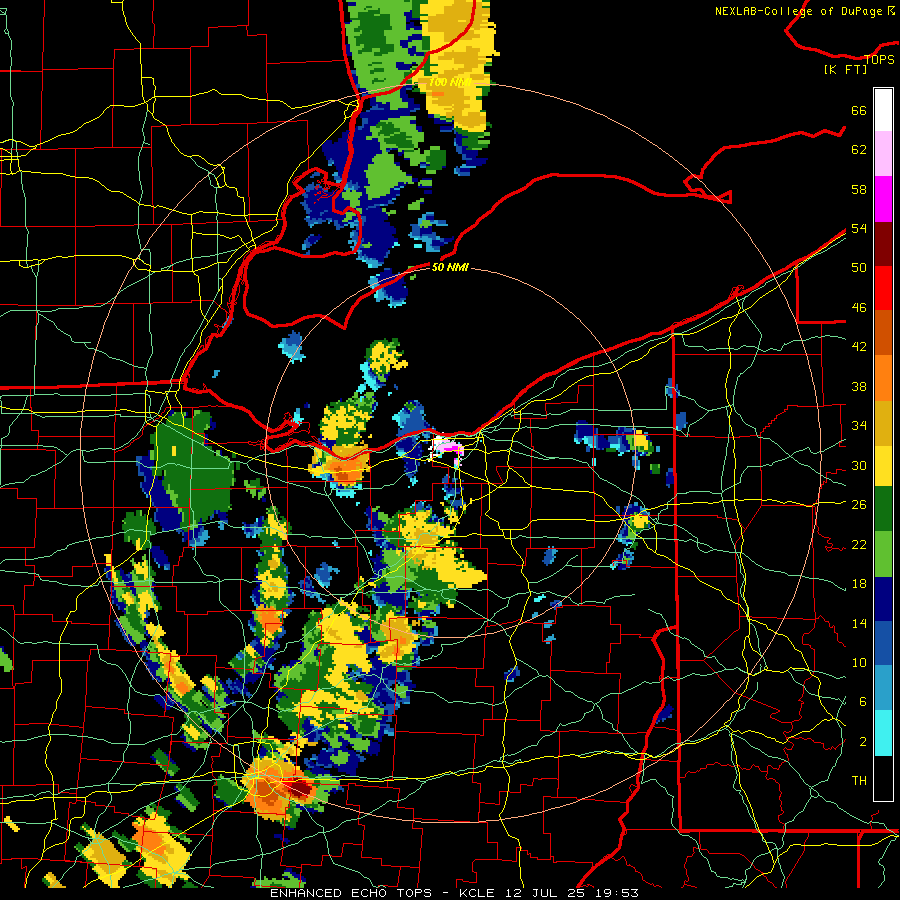Viewport: 900px width, 900px height.
Task: Click the legend value 18
Action: [859, 584]
